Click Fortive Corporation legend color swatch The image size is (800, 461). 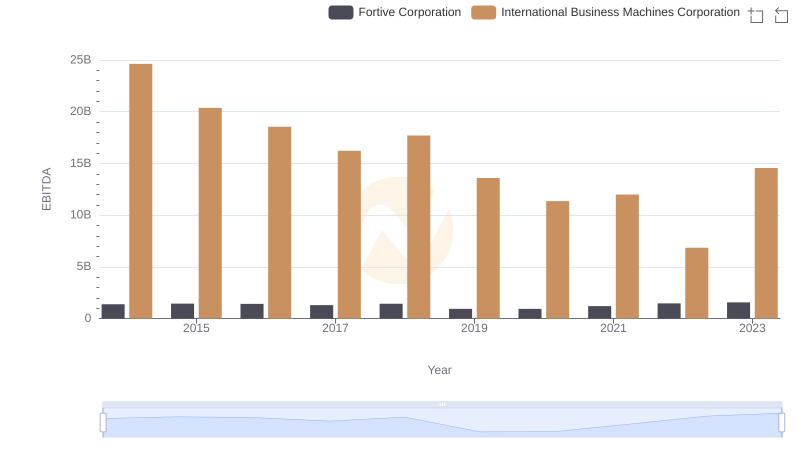[x=341, y=12]
